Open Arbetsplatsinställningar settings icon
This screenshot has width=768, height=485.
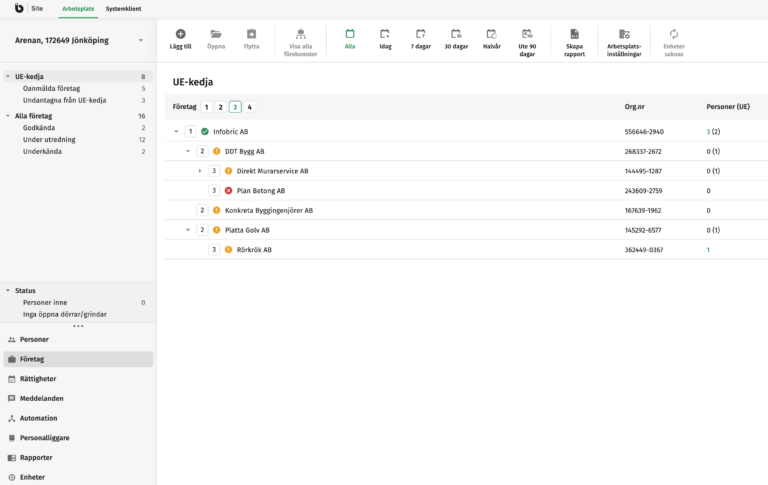tap(624, 34)
